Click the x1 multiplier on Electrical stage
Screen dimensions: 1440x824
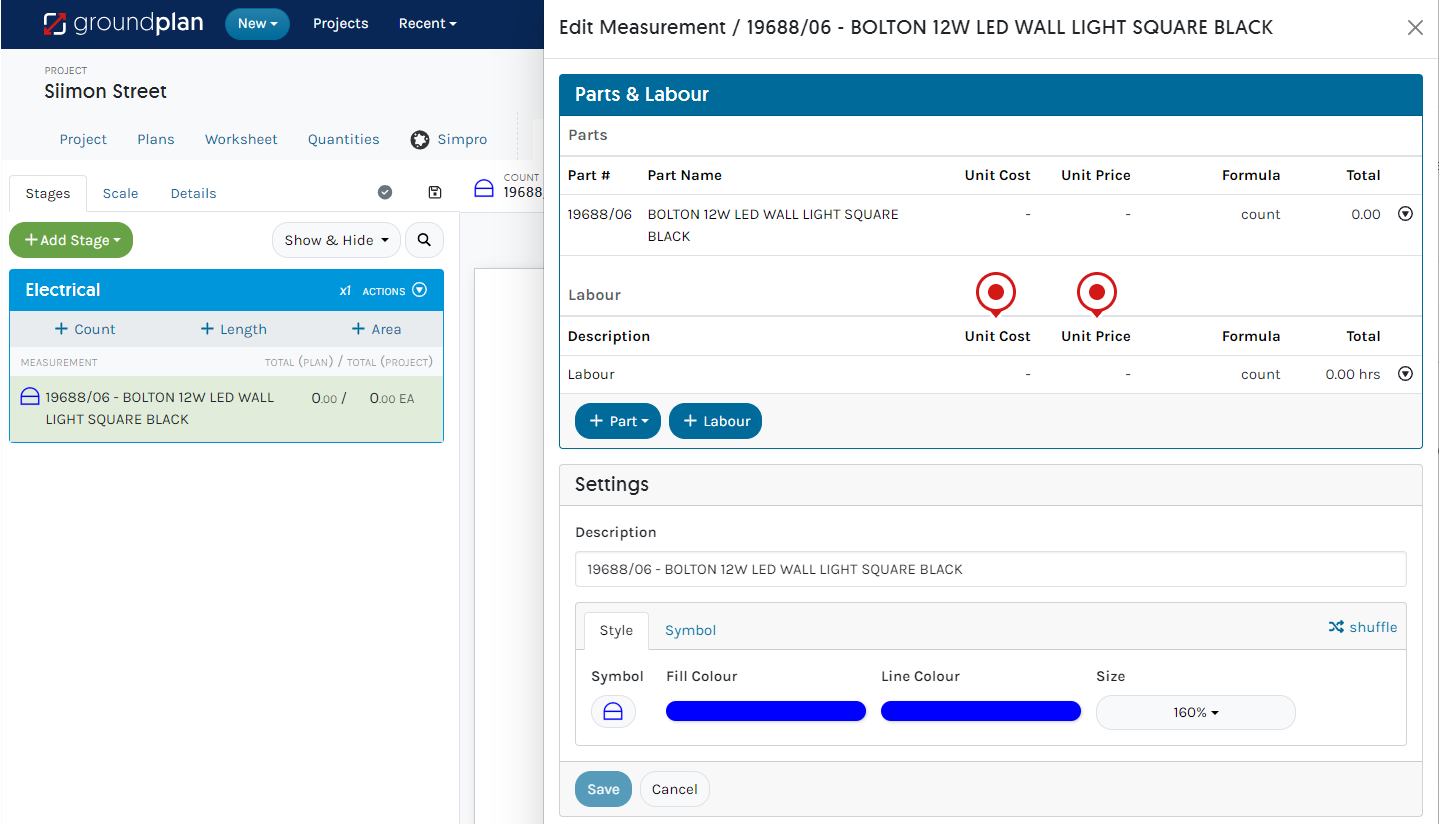[x=345, y=291]
